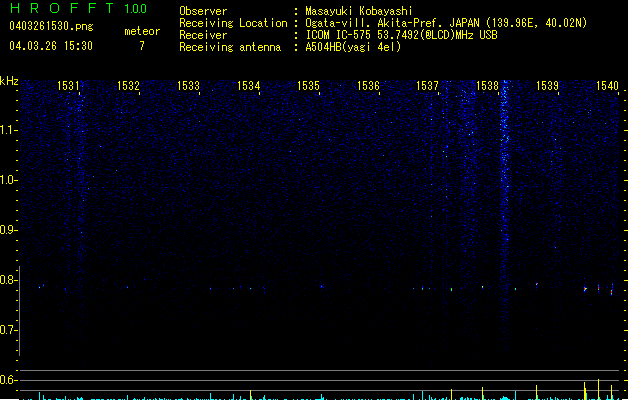Click the Receiving antenna label
The height and width of the screenshot is (400, 629).
(x=230, y=47)
